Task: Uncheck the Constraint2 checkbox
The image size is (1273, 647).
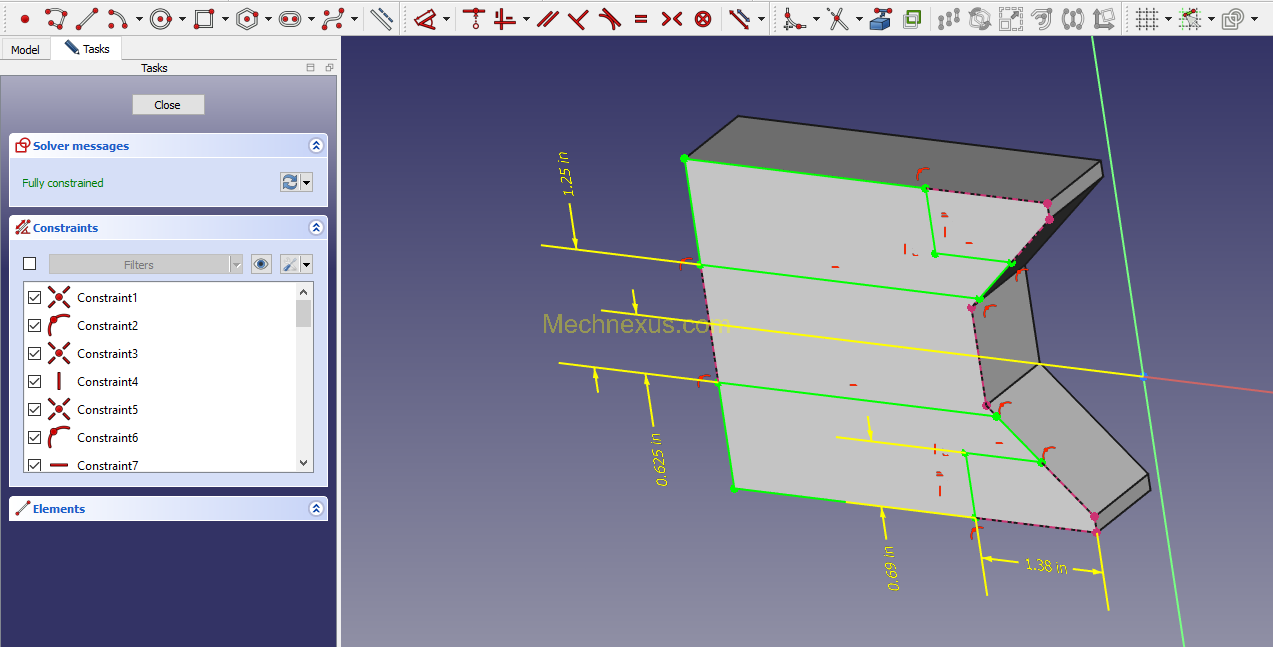Action: pos(35,325)
